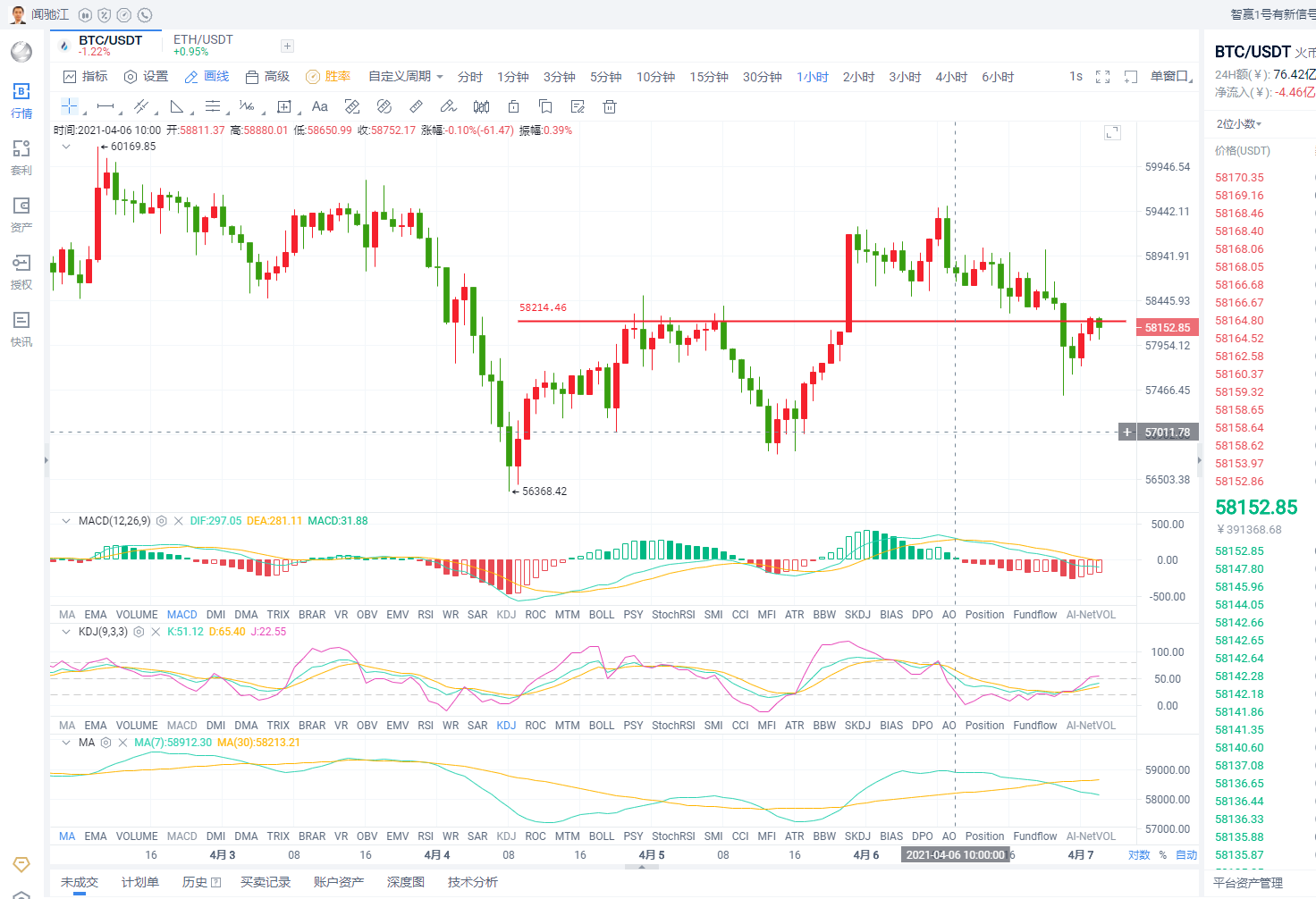The width and height of the screenshot is (1316, 899).
Task: Click the fullscreen chart icon in toolbar
Action: [1102, 77]
